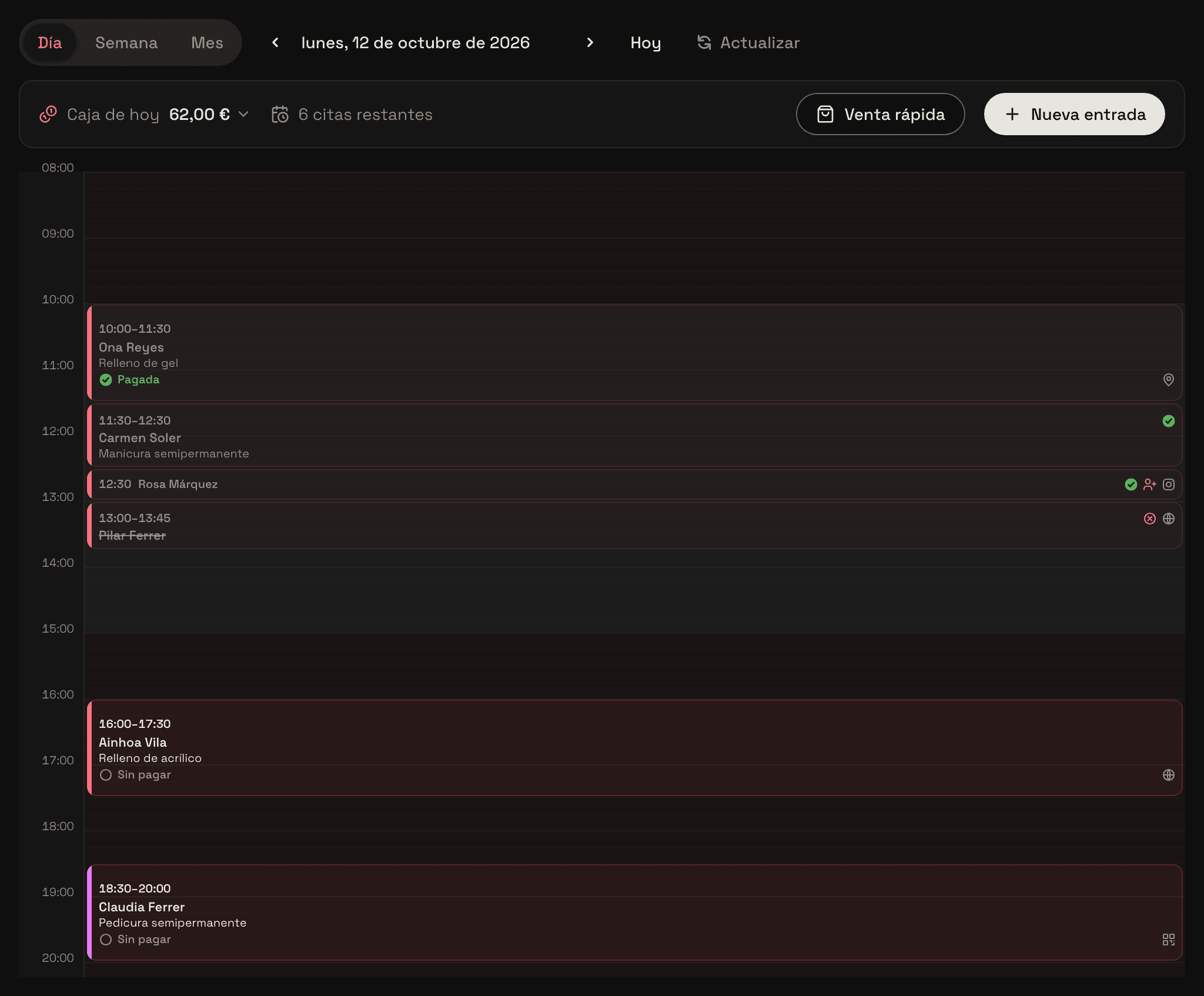Image resolution: width=1204 pixels, height=996 pixels.
Task: Open Ainhoa Vila's Relleno de acrílico appointment
Action: pos(634,748)
